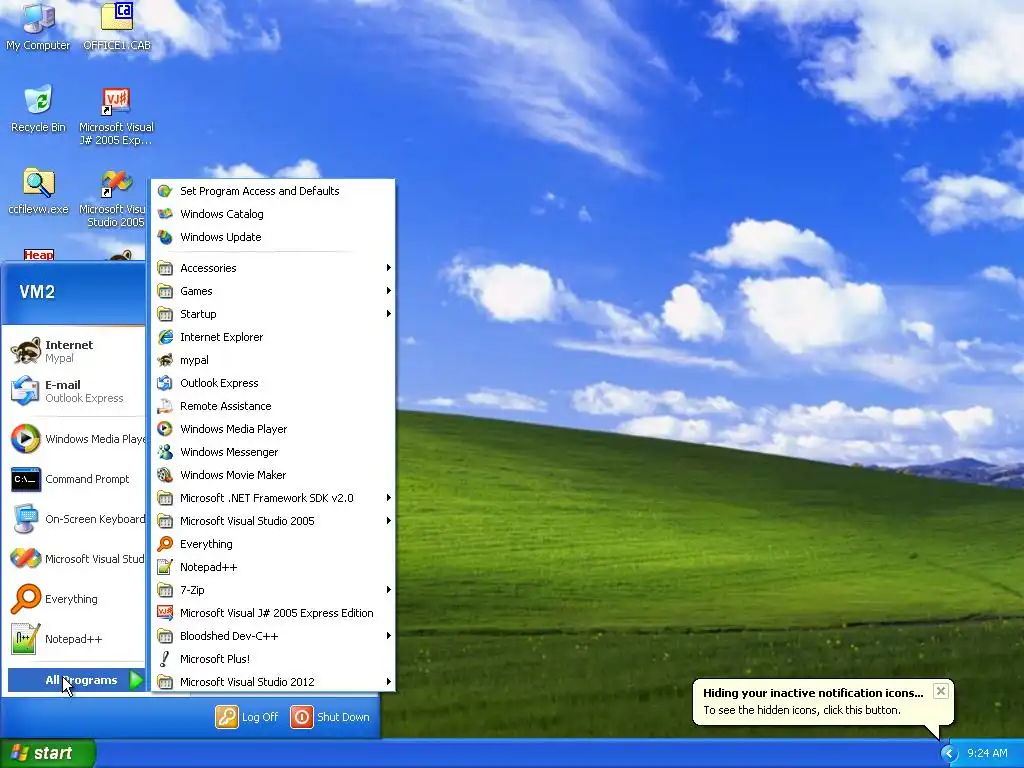The image size is (1024, 768).
Task: Close the notification icons balloon tip
Action: pyautogui.click(x=940, y=691)
